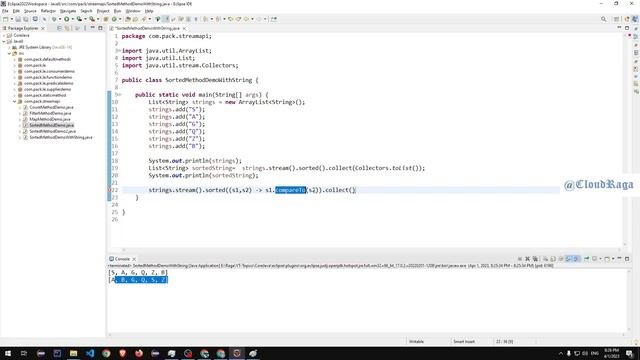Expand JRE System Library node
This screenshot has height=360, width=640.
point(9,47)
